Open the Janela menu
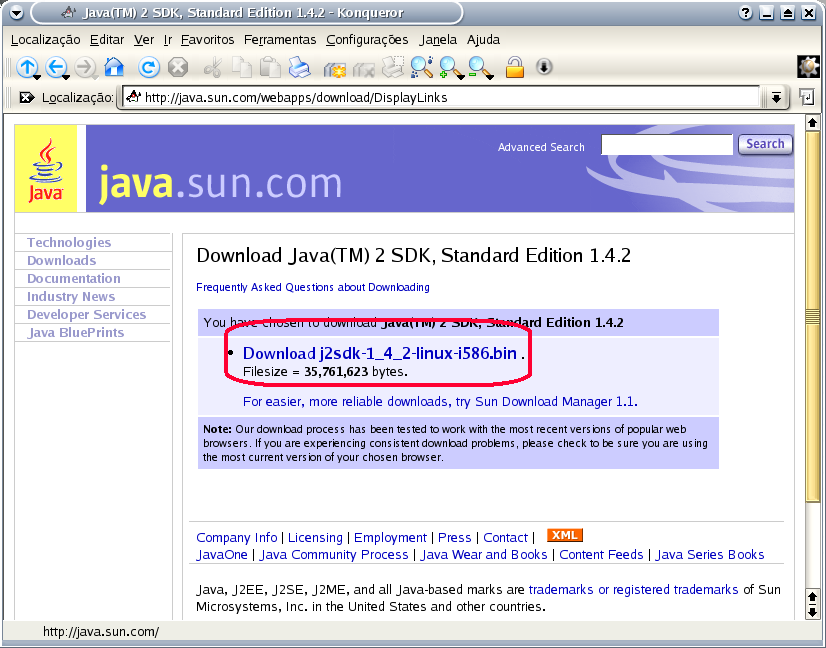 438,40
